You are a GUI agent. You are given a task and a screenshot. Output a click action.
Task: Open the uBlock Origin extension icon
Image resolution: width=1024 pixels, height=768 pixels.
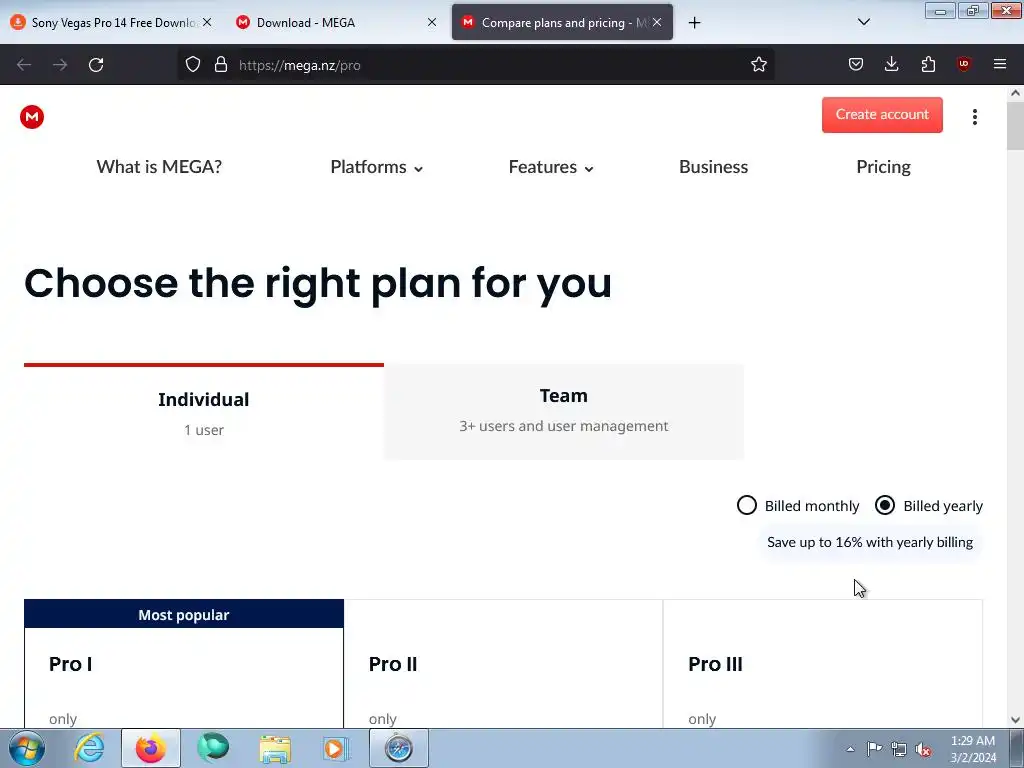963,64
